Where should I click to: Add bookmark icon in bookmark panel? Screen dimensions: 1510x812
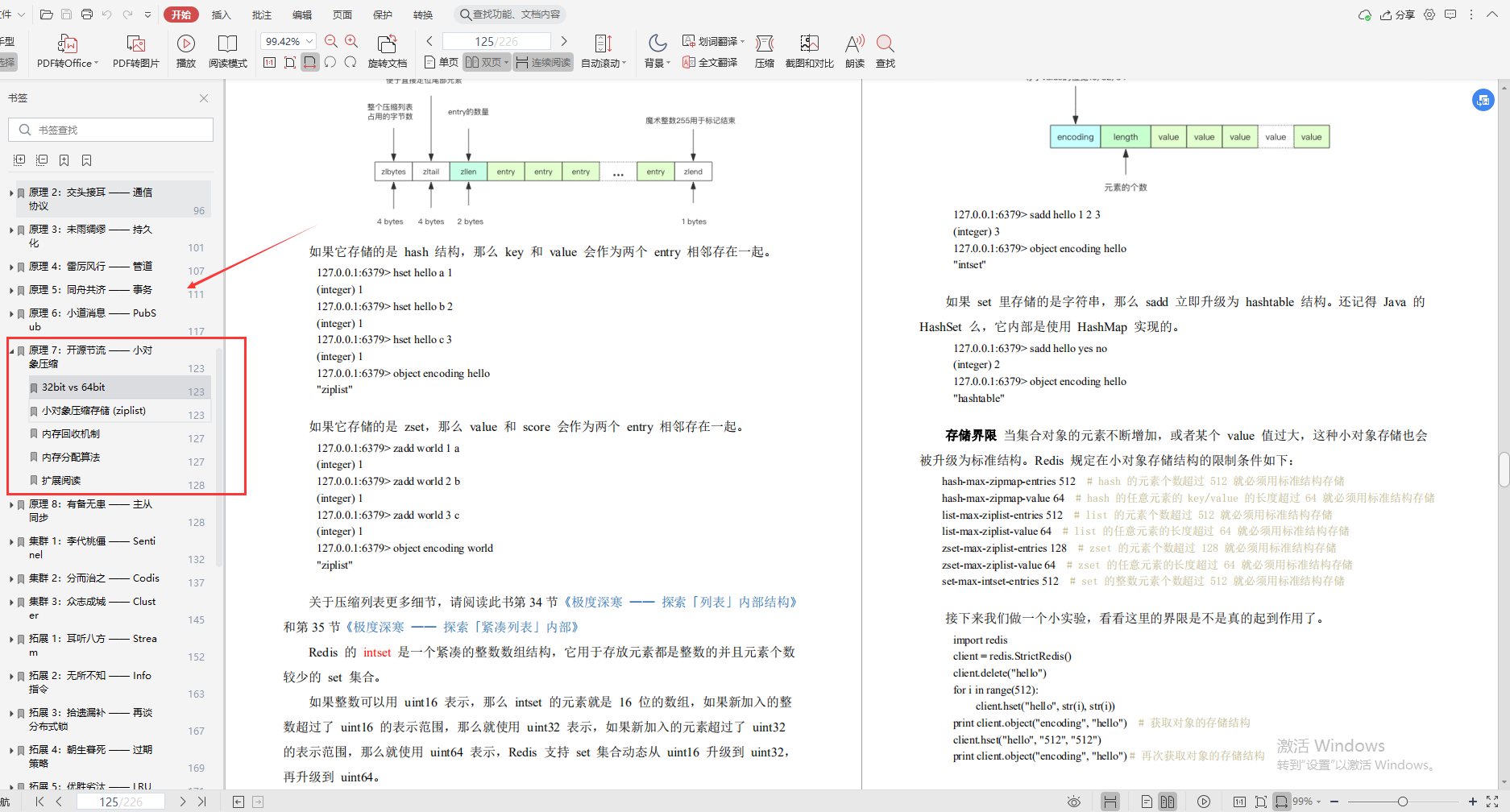tap(64, 160)
